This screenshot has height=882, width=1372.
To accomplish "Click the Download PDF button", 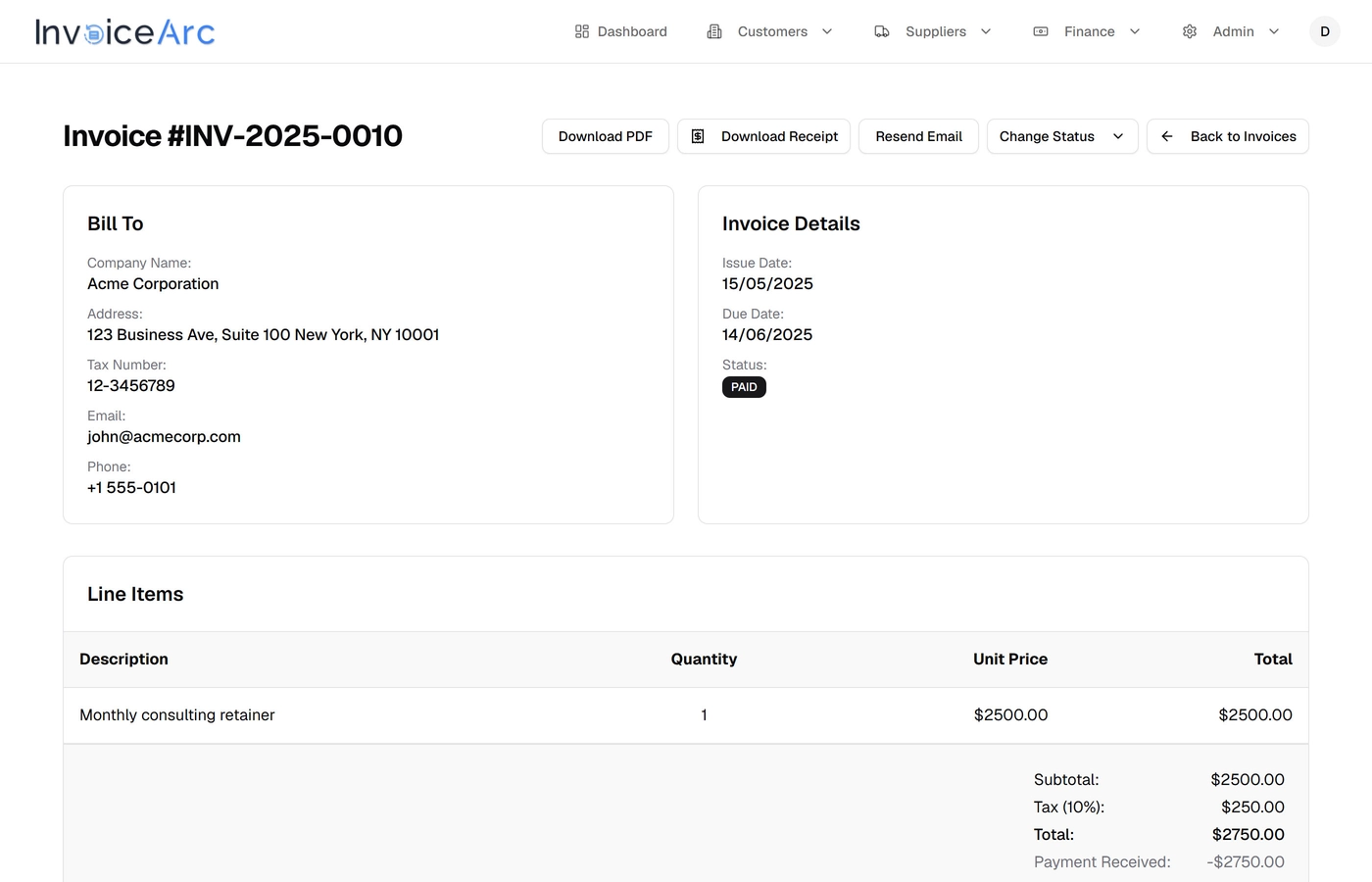I will click(606, 136).
